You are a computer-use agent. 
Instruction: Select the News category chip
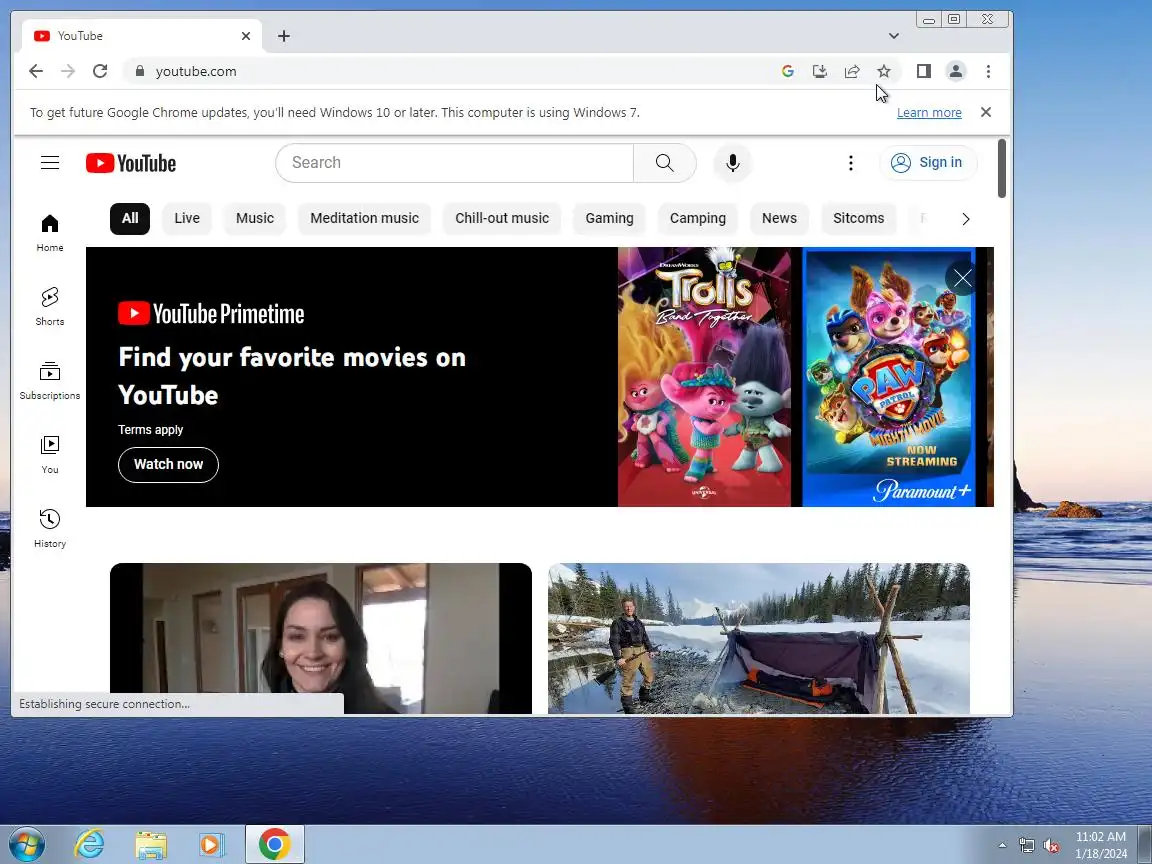(779, 218)
